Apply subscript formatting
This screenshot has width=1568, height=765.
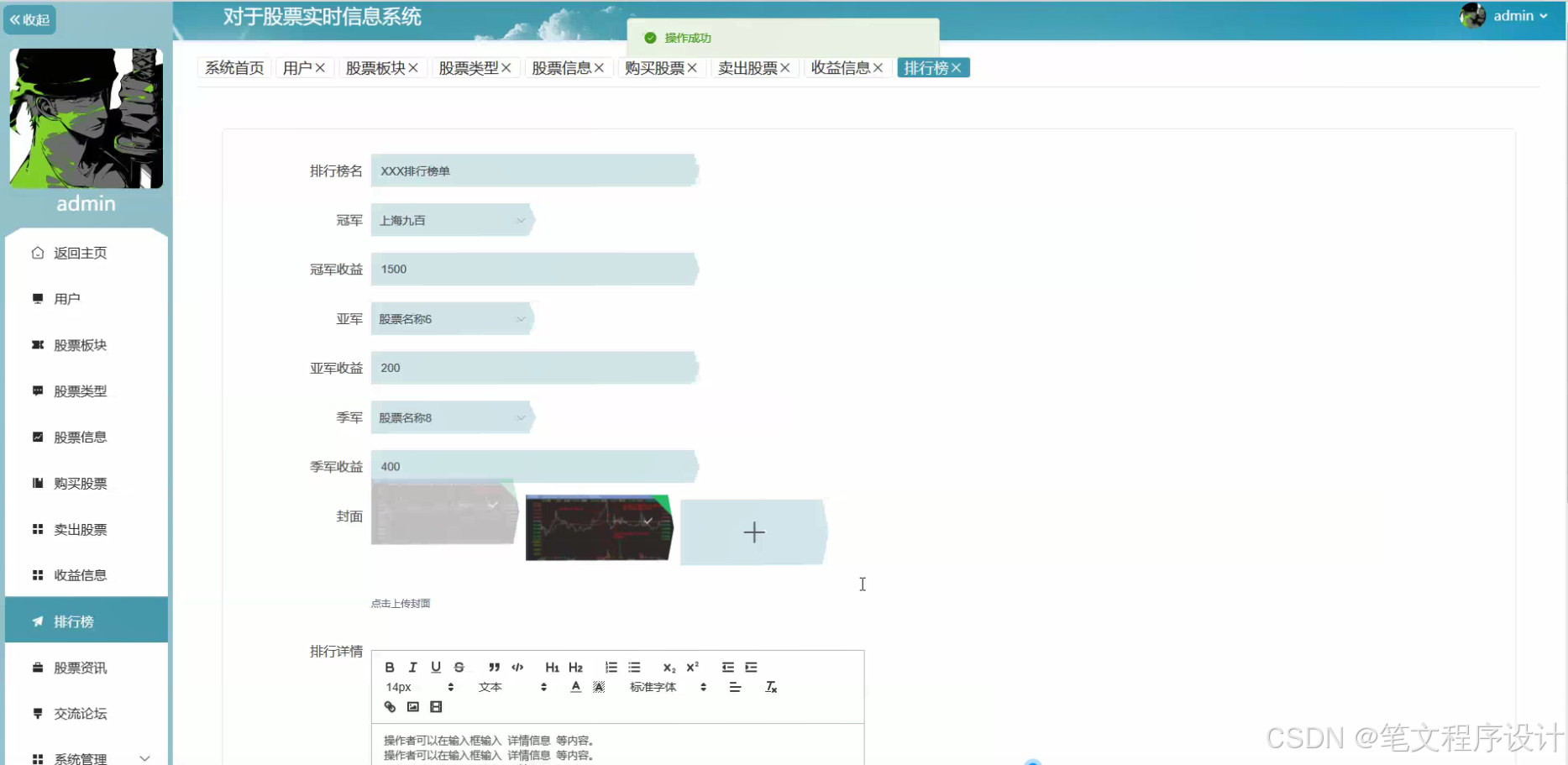pos(669,668)
